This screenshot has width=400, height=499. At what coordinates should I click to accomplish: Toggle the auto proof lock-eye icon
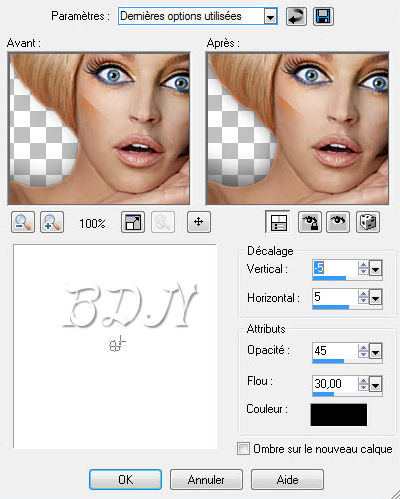pyautogui.click(x=310, y=222)
